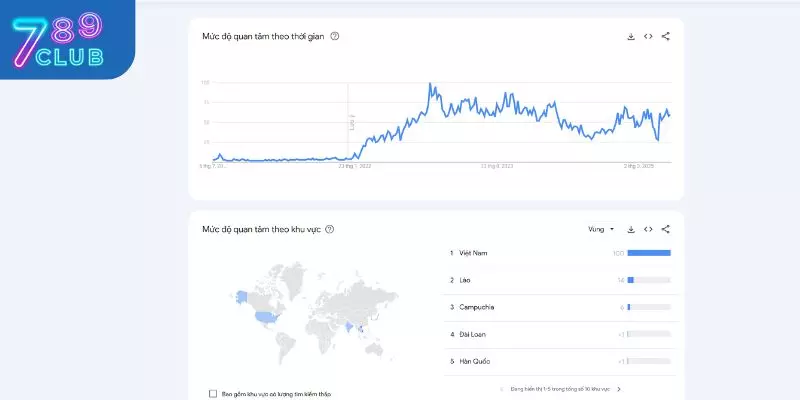The image size is (800, 400).
Task: Select Việt Nam in the region ranking
Action: tap(475, 253)
